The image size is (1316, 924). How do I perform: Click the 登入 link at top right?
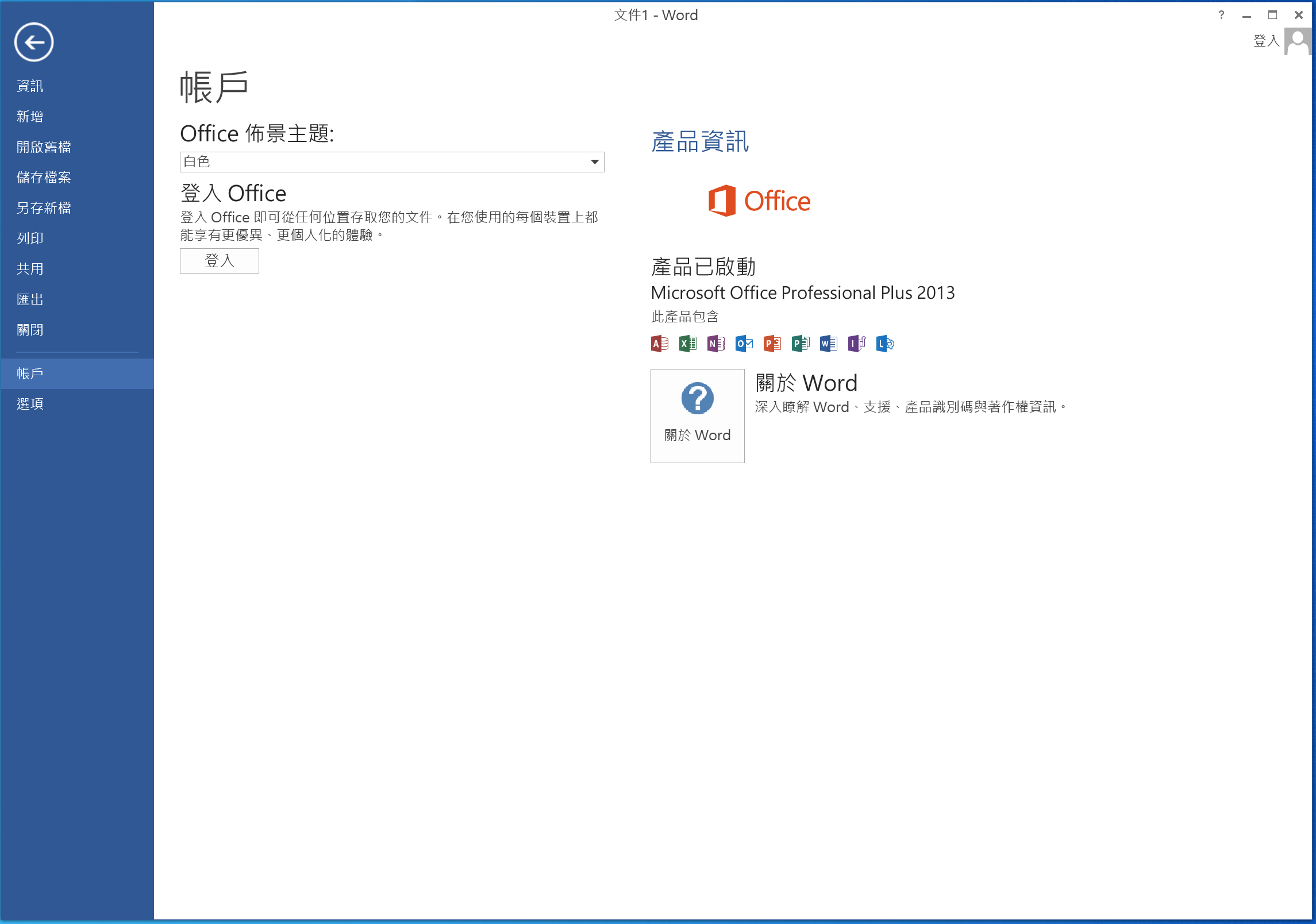1266,41
